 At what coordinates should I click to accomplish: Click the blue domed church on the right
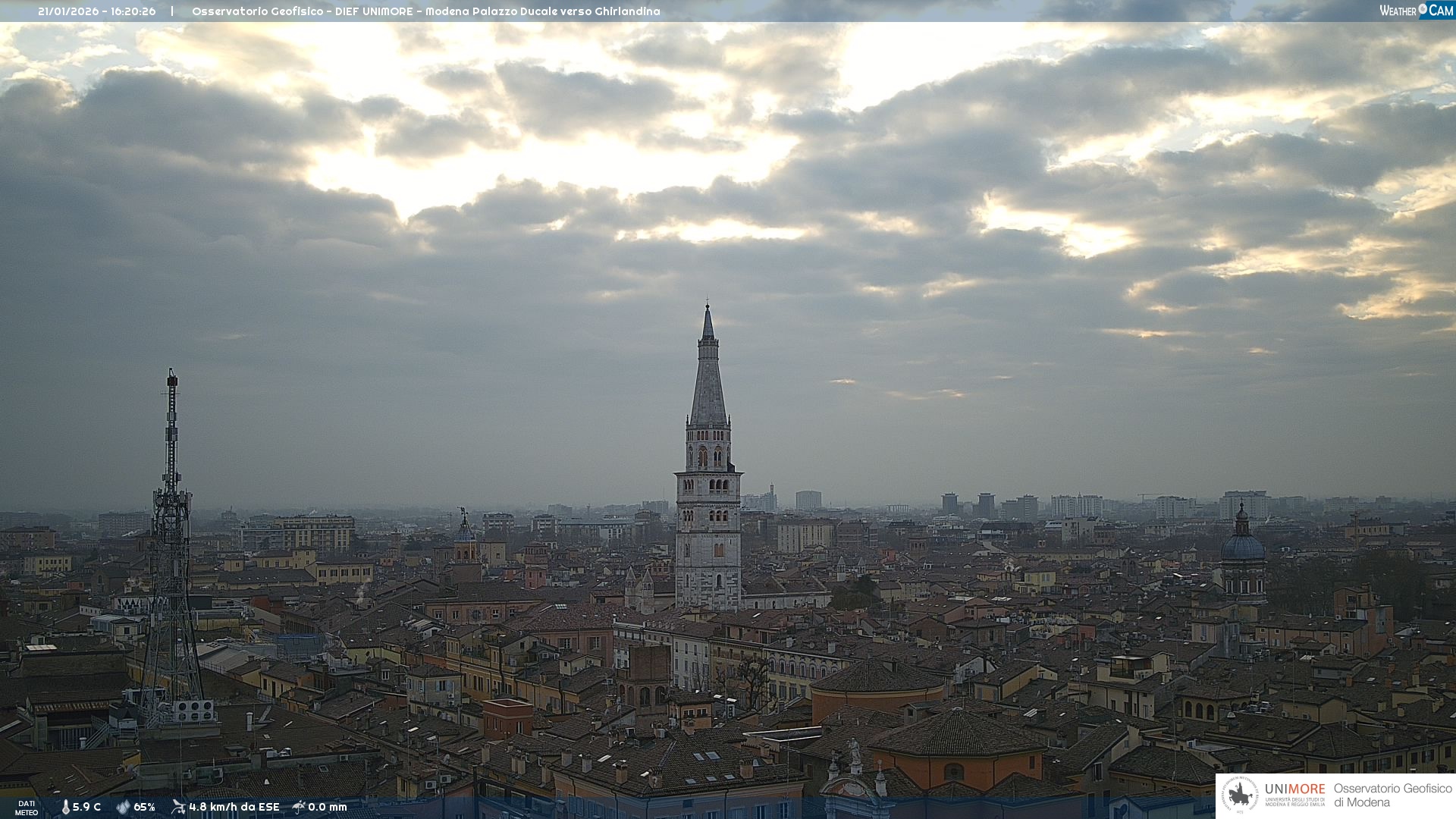1242,548
